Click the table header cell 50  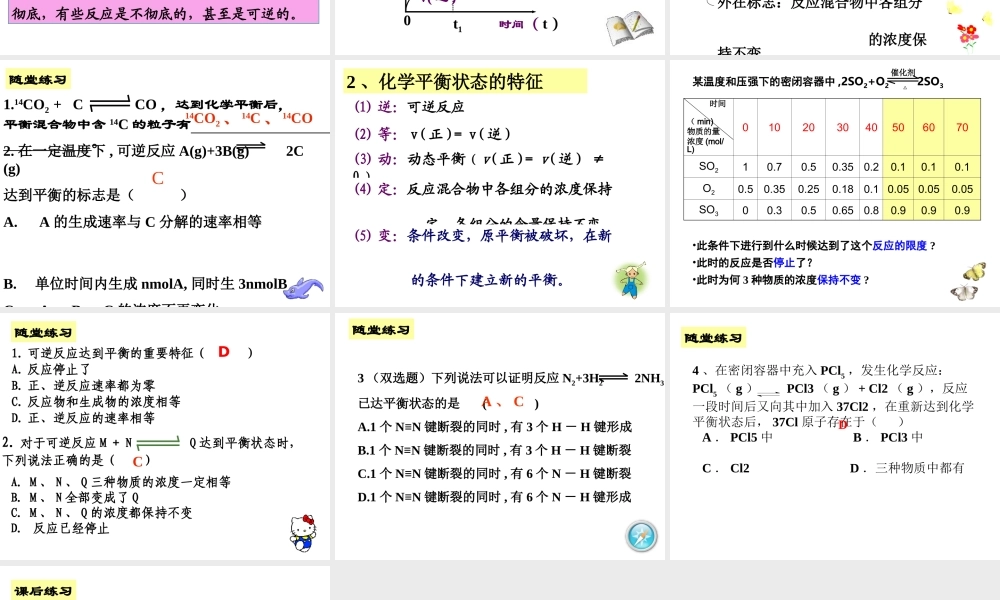click(x=898, y=128)
